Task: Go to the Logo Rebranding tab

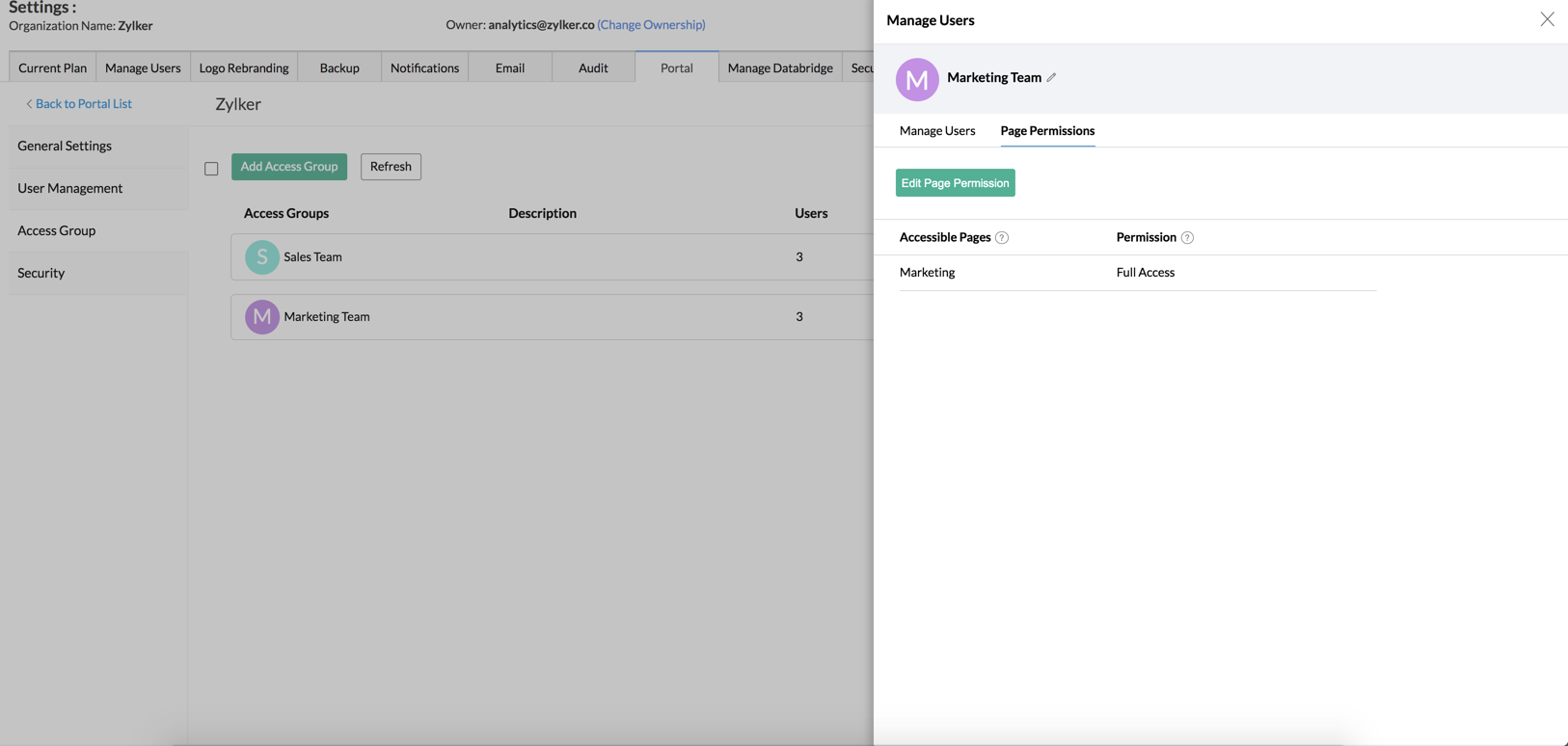Action: 244,67
